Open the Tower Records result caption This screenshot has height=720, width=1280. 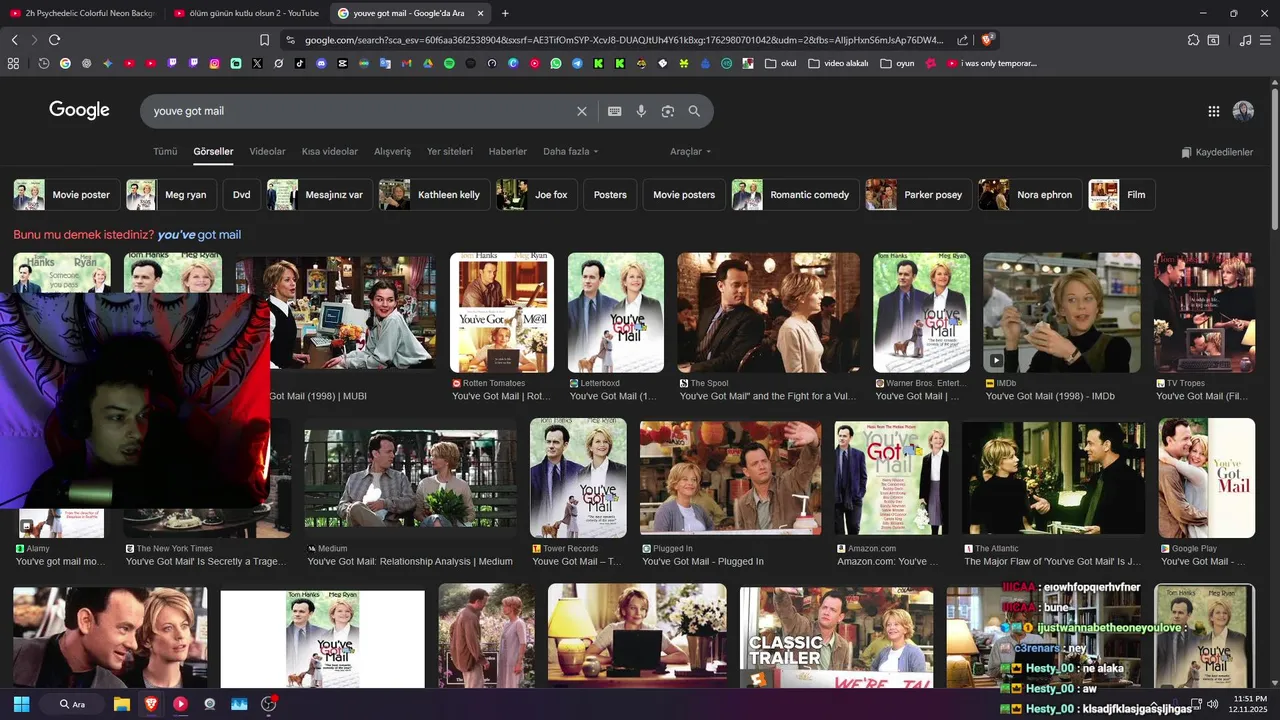[577, 562]
